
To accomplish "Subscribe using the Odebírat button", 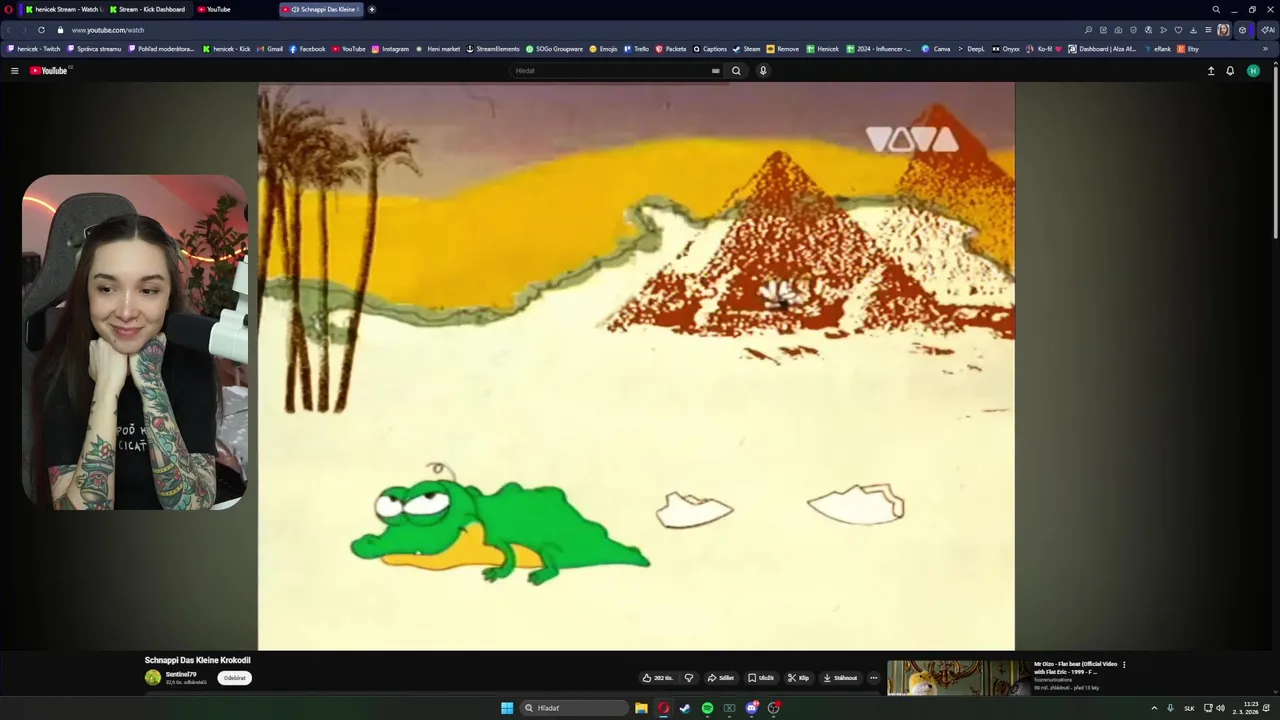I will (235, 678).
